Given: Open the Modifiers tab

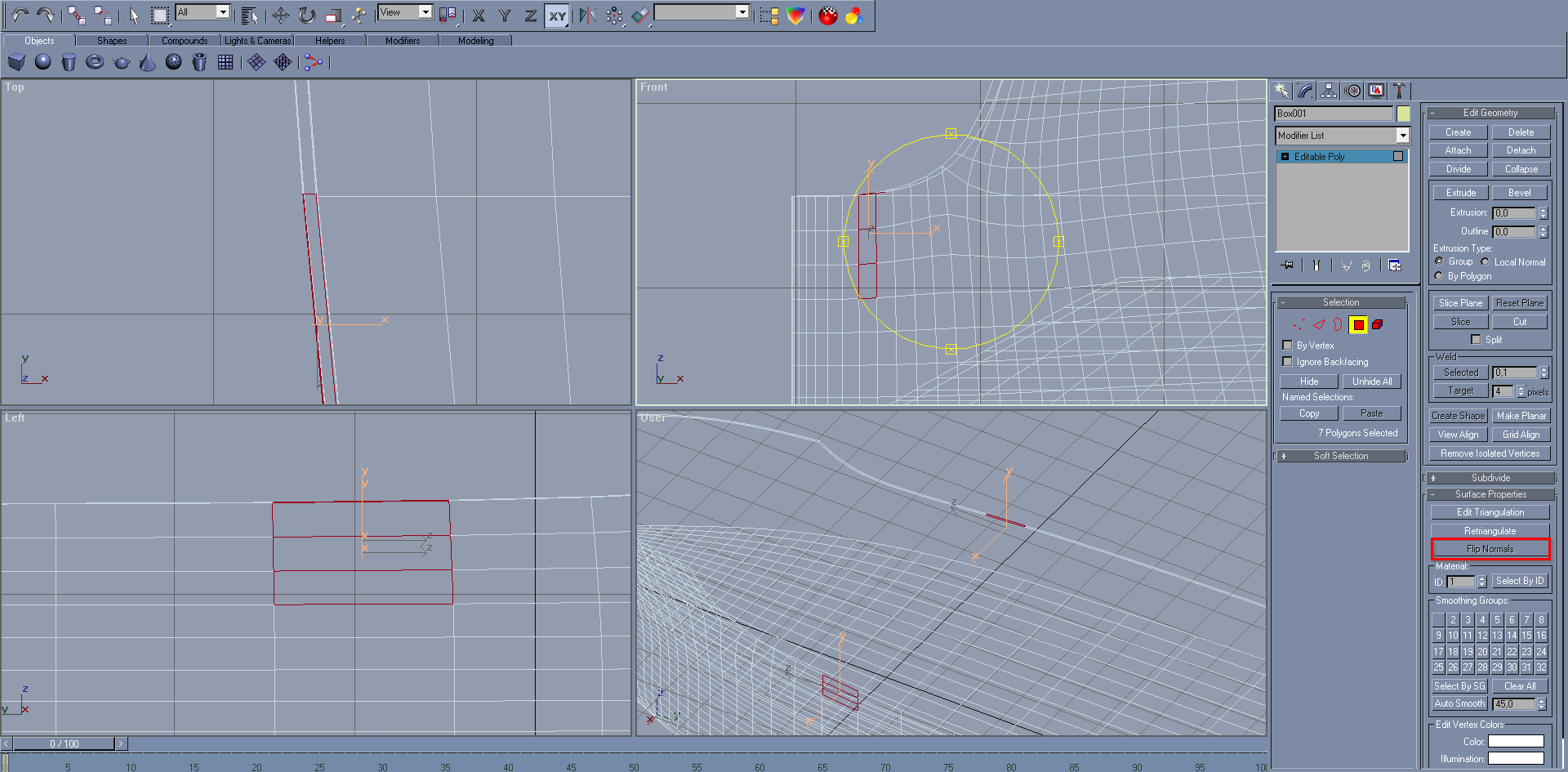Looking at the screenshot, I should 403,40.
